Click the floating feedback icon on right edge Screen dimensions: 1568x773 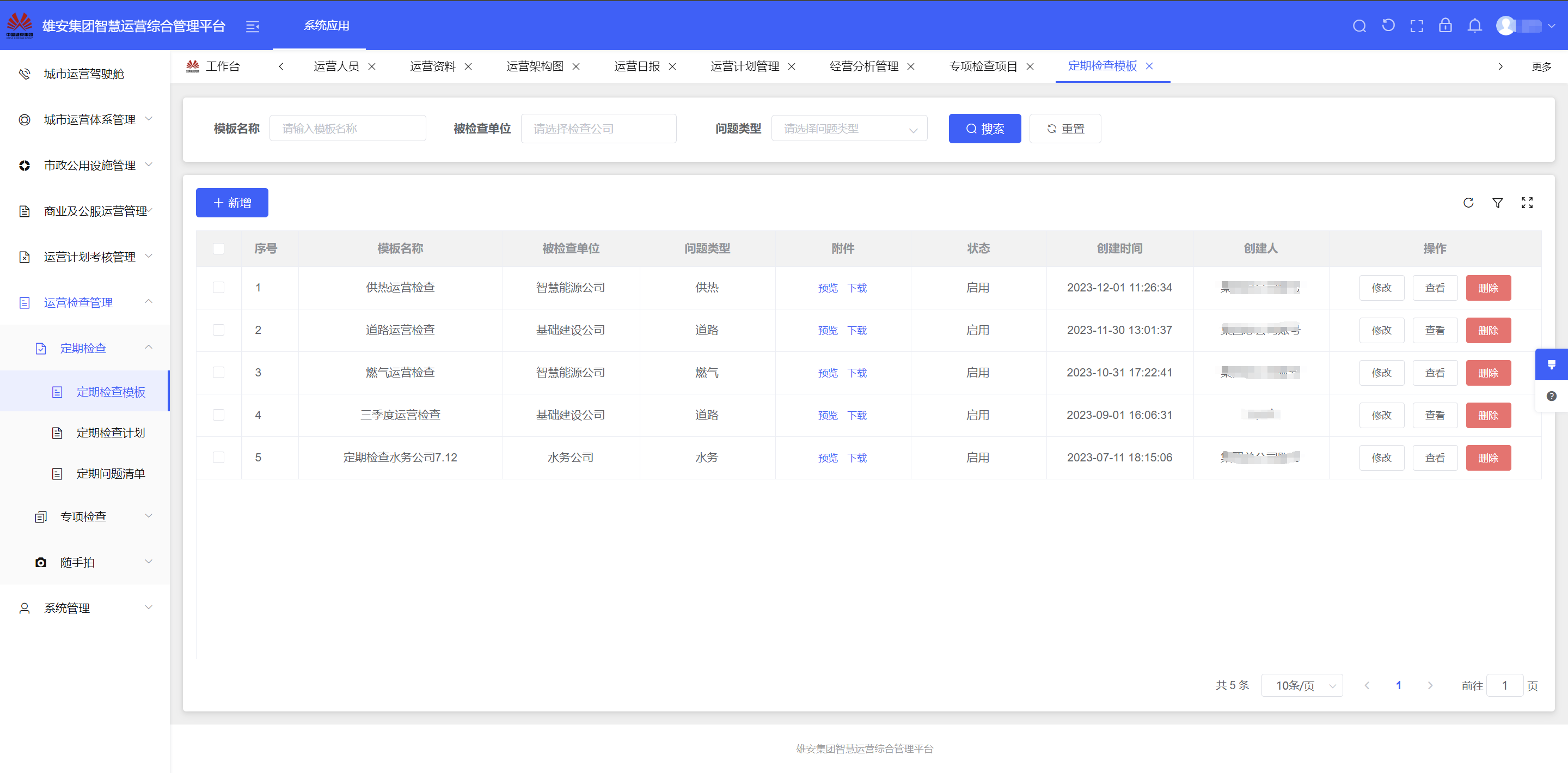[1552, 364]
